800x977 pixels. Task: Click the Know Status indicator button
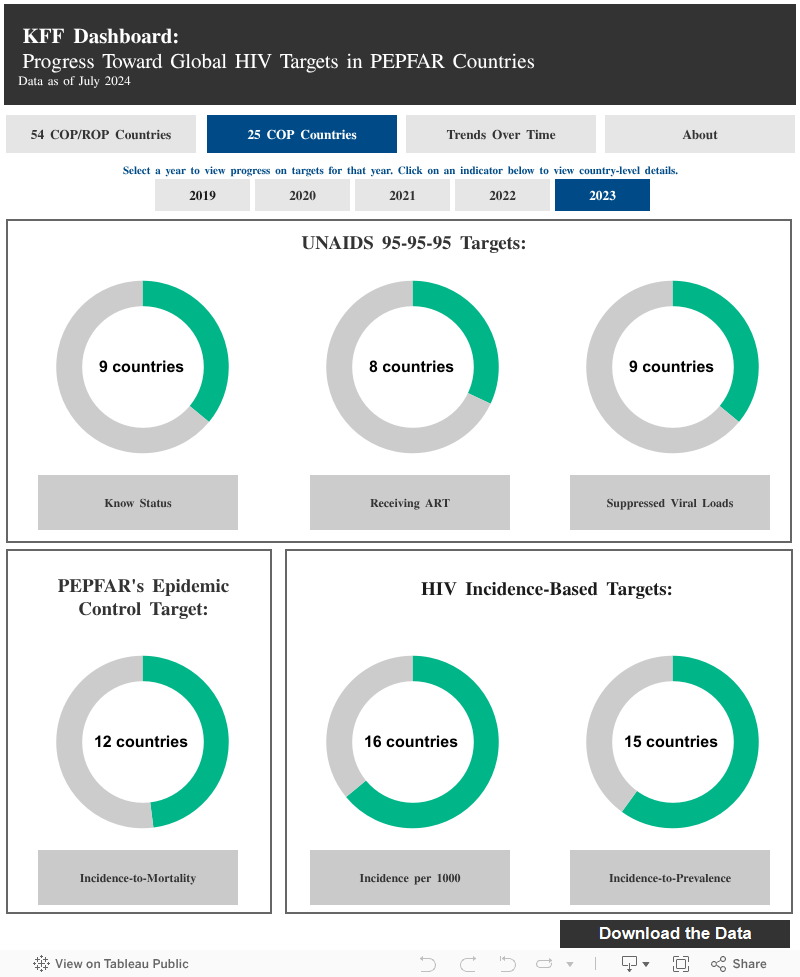point(138,503)
